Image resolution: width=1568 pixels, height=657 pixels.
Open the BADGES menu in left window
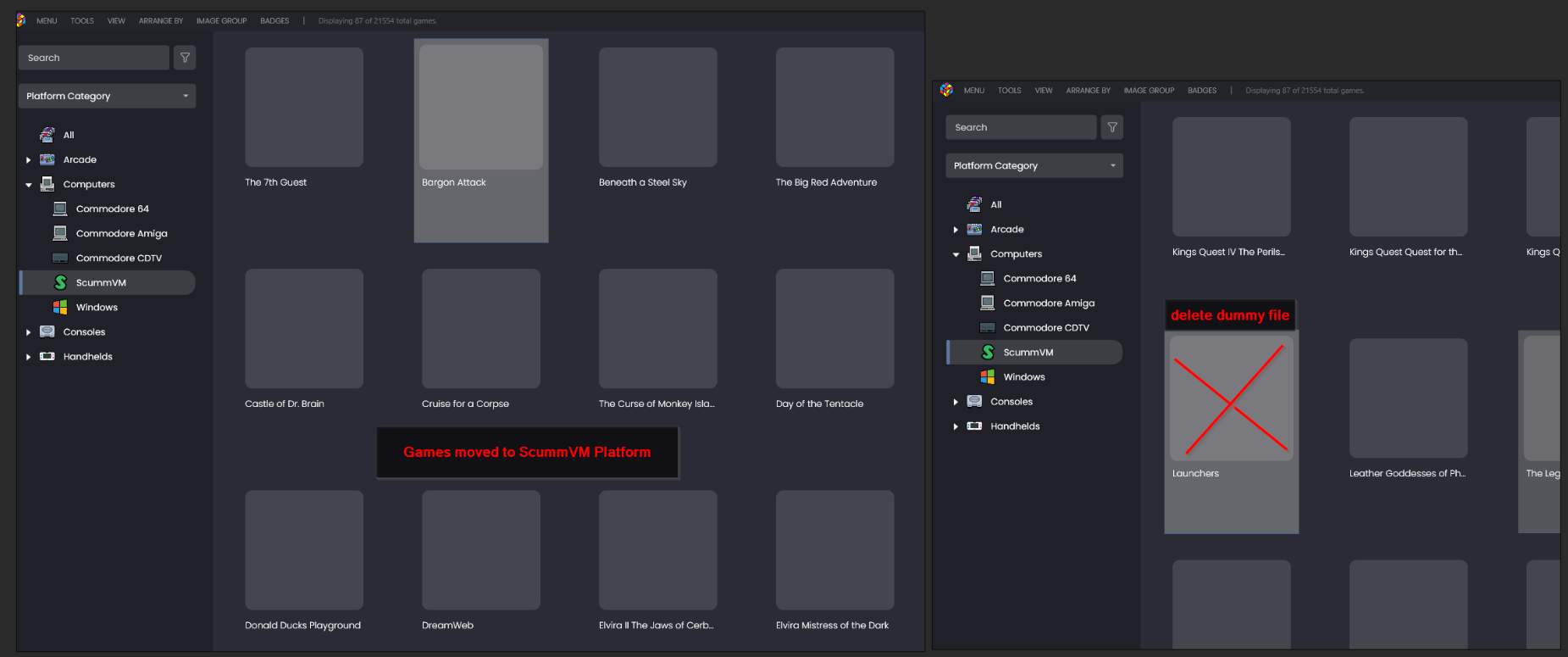(274, 20)
